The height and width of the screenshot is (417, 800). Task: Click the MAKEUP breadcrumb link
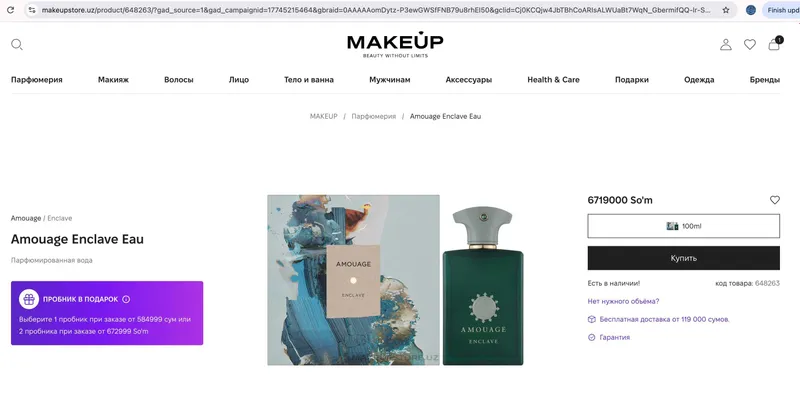pos(323,116)
